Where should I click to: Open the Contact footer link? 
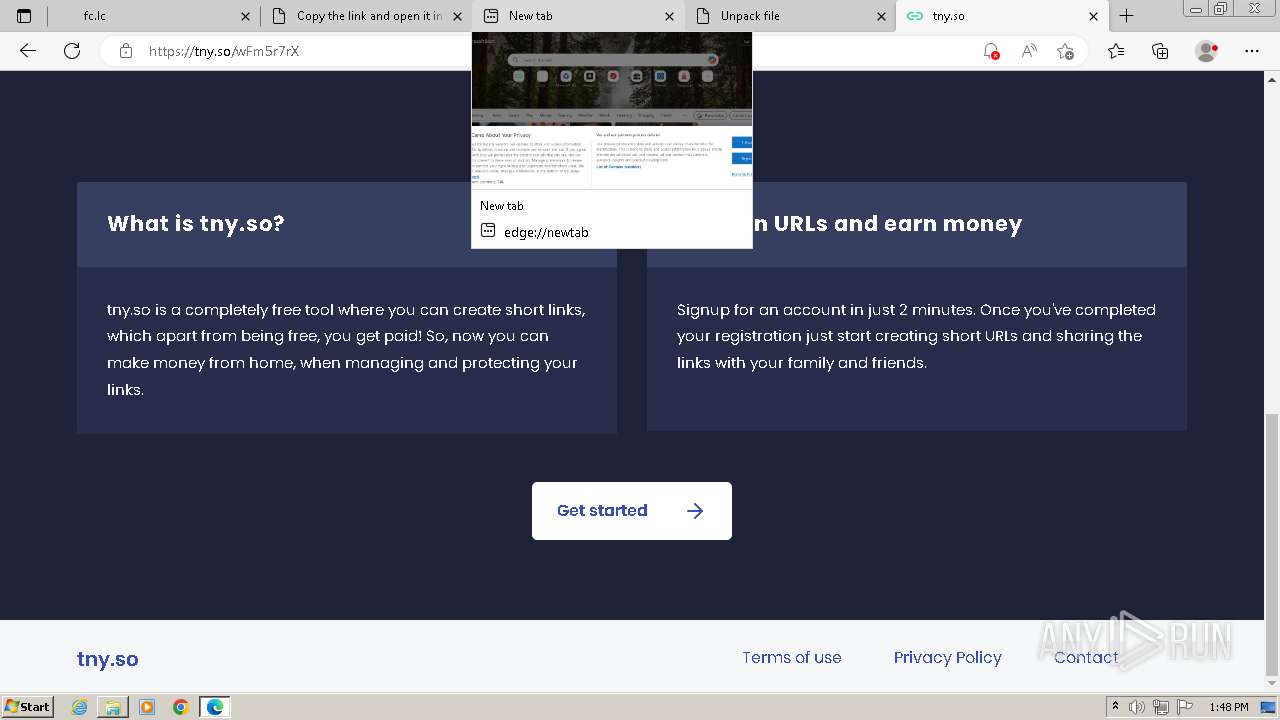[x=1086, y=658]
